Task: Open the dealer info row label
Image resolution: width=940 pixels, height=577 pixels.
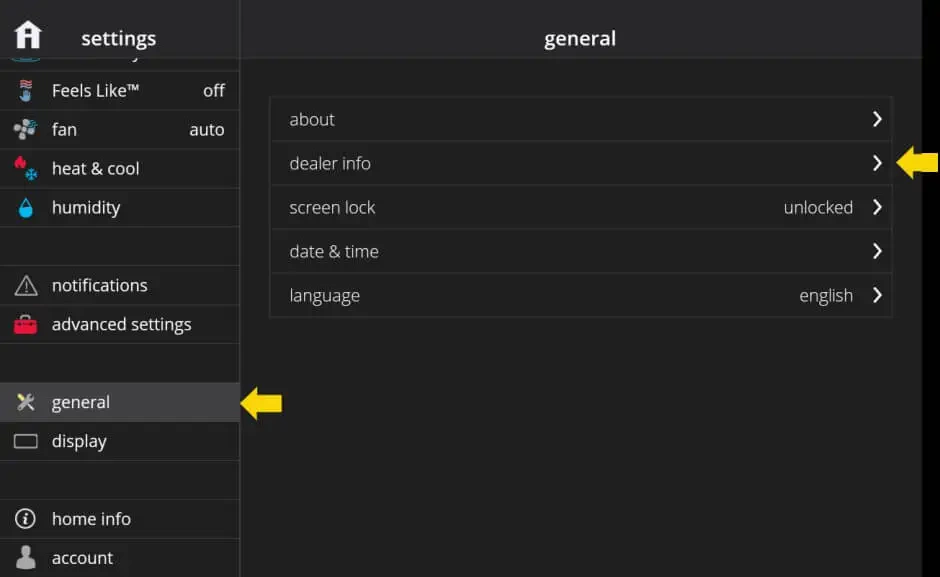Action: coord(330,163)
